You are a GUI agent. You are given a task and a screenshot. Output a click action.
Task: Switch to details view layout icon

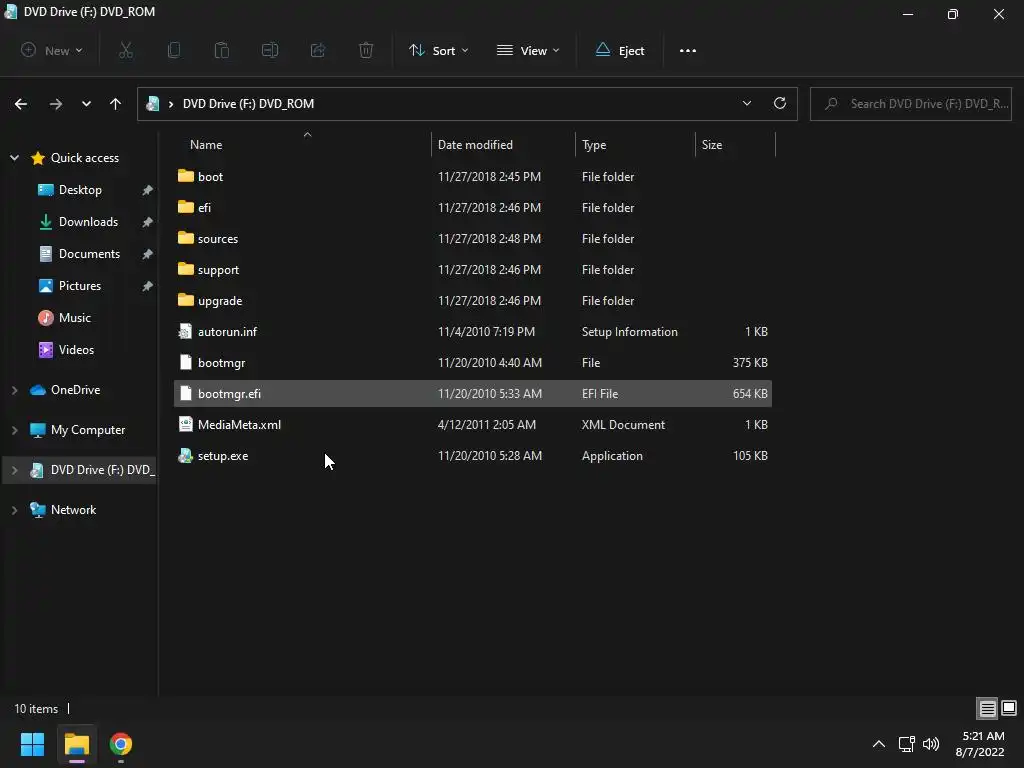[x=987, y=708]
